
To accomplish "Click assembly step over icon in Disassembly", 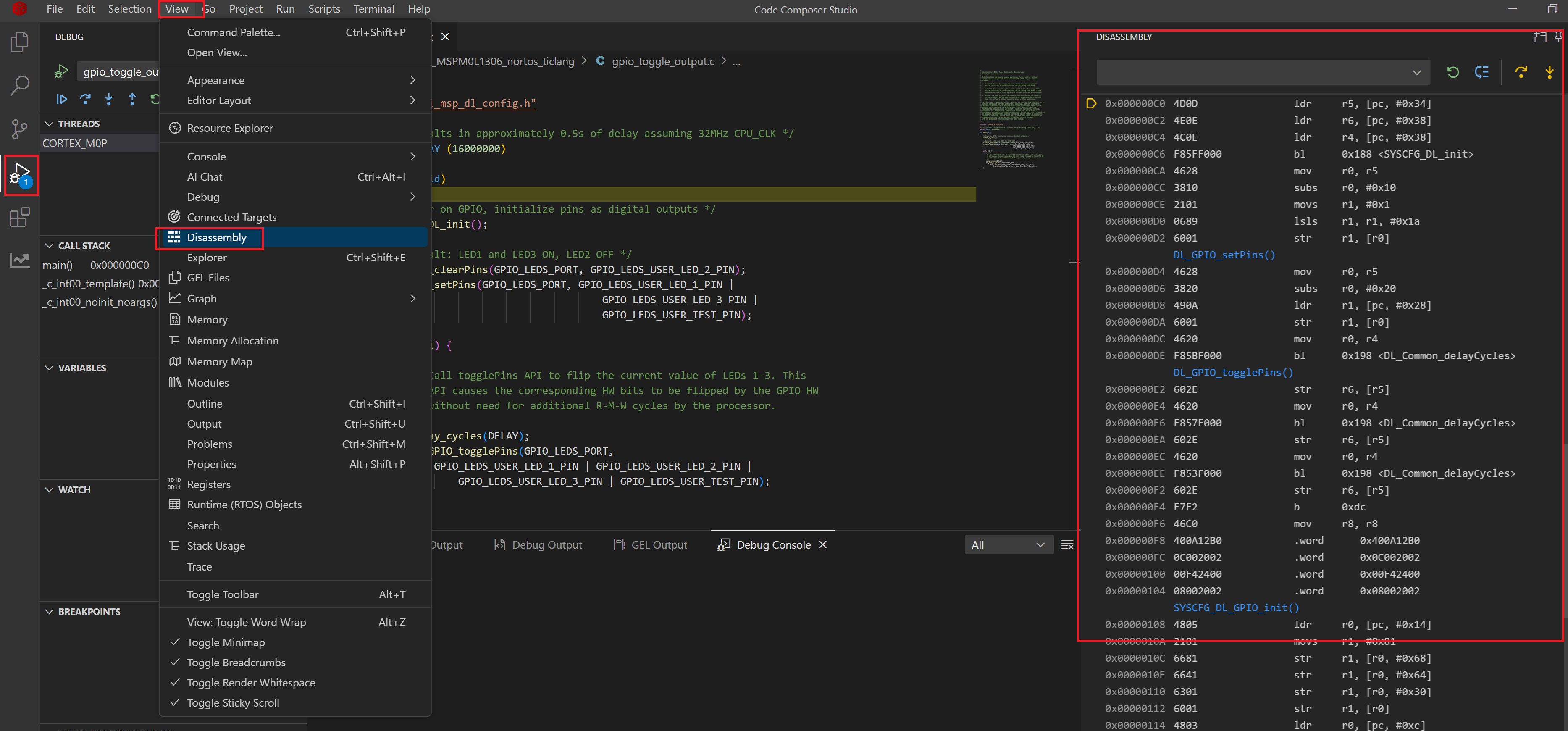I will (1521, 72).
